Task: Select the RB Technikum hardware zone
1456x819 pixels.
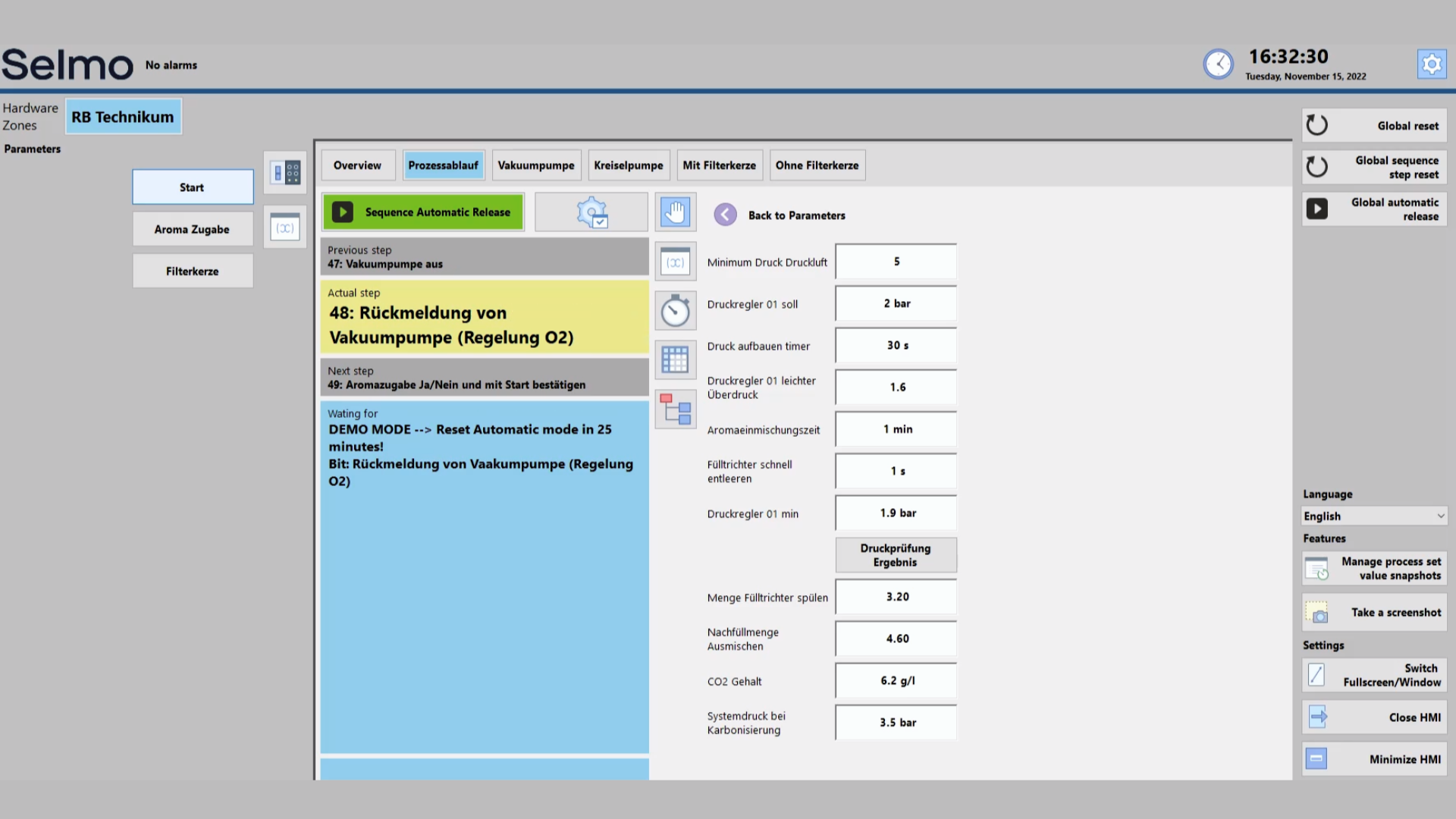Action: click(123, 117)
